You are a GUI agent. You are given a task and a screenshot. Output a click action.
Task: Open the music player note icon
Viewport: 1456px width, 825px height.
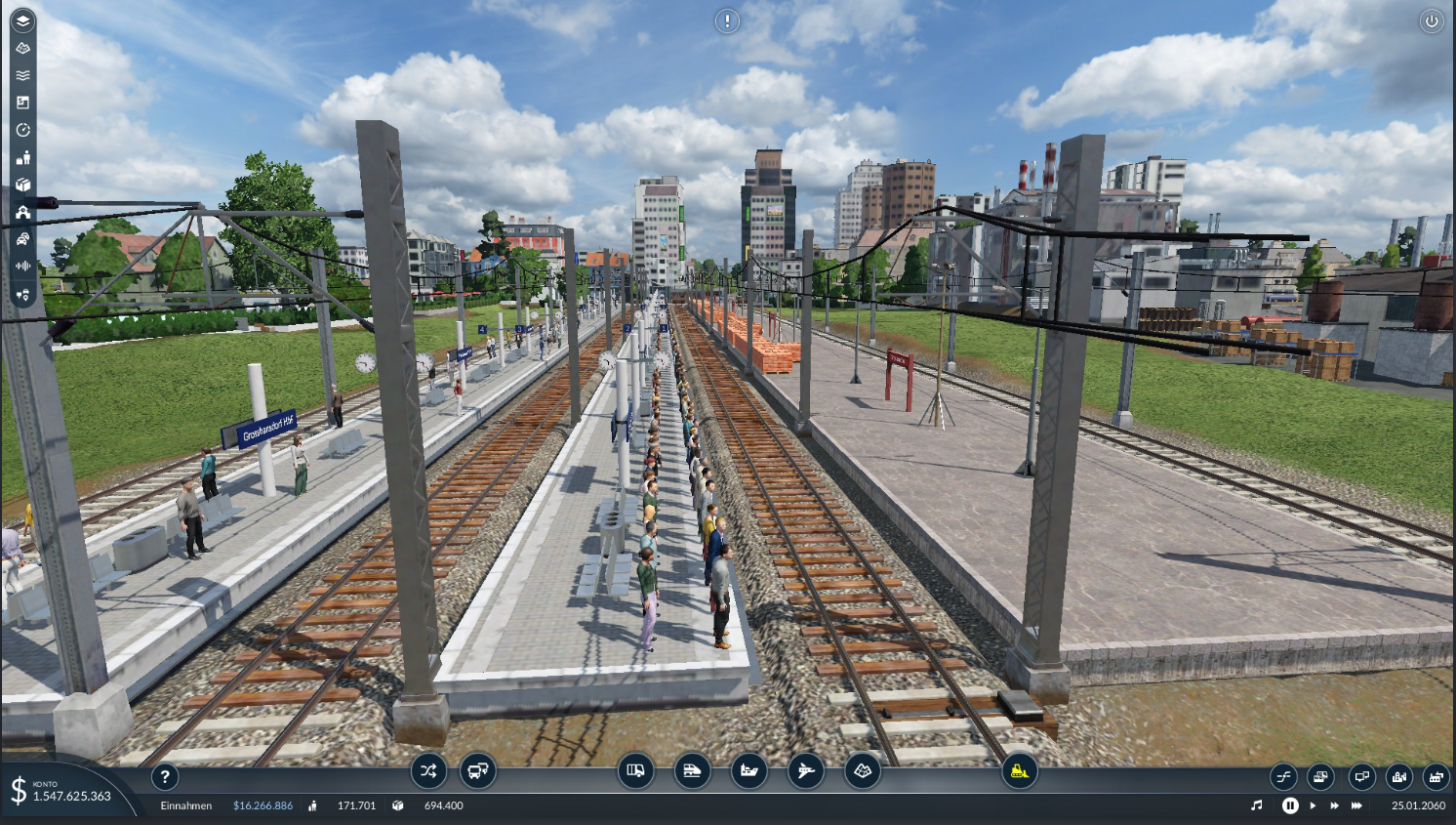1257,805
